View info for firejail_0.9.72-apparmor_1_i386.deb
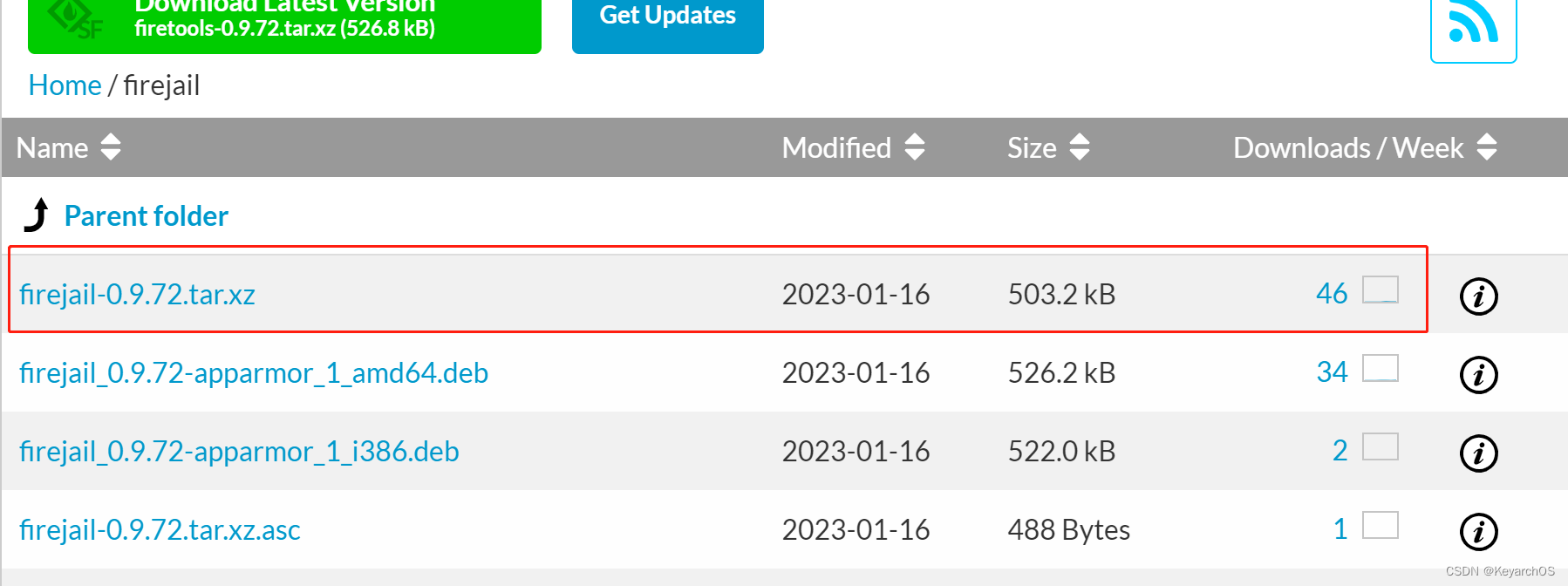The image size is (1568, 586). (x=1477, y=452)
